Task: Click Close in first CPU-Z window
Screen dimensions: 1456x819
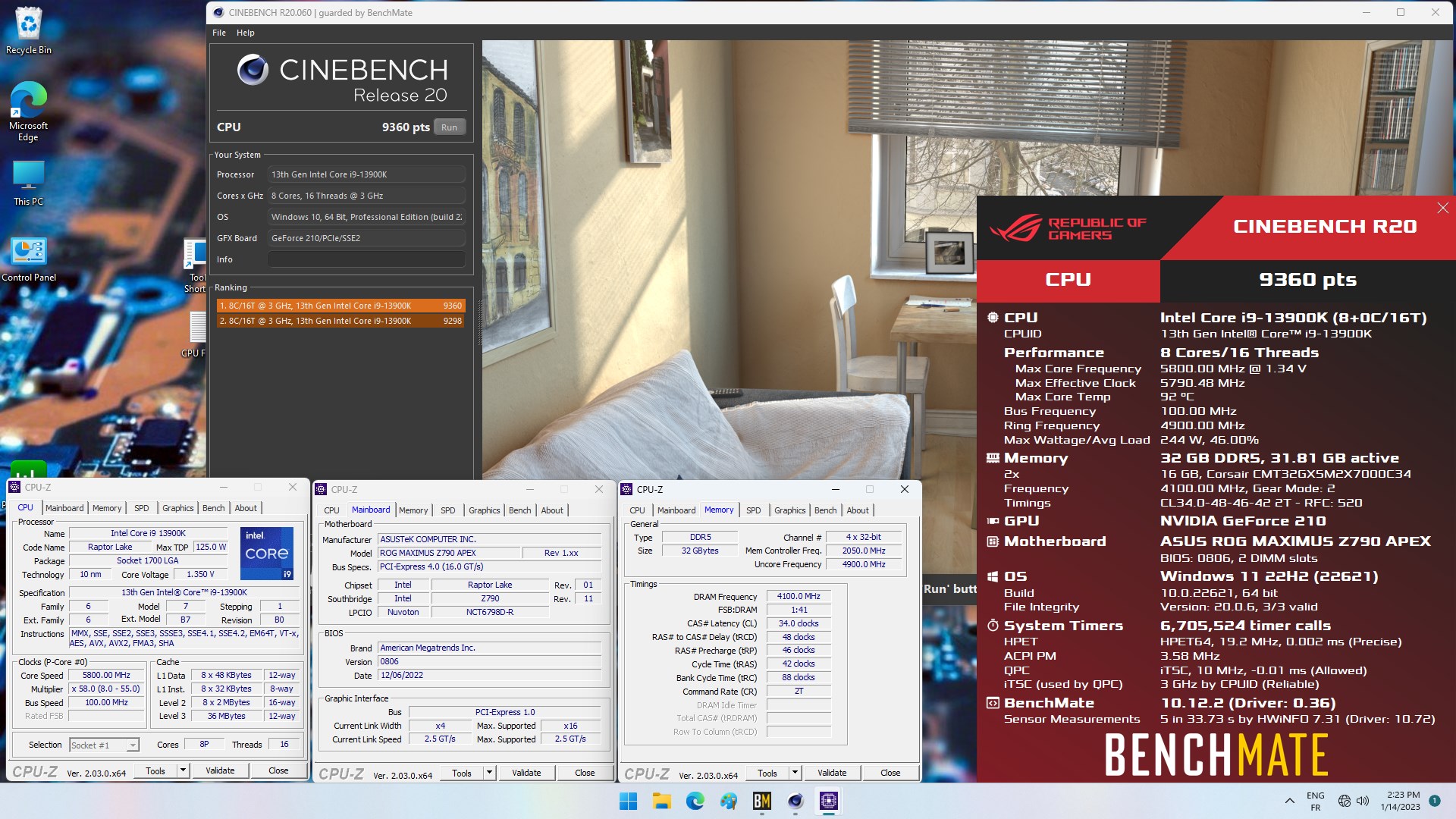Action: point(278,770)
